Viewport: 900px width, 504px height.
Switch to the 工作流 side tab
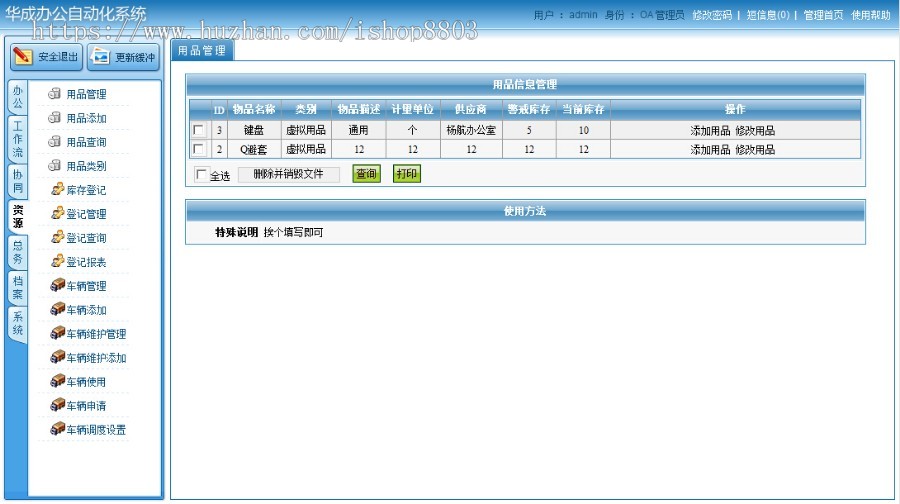(x=18, y=139)
